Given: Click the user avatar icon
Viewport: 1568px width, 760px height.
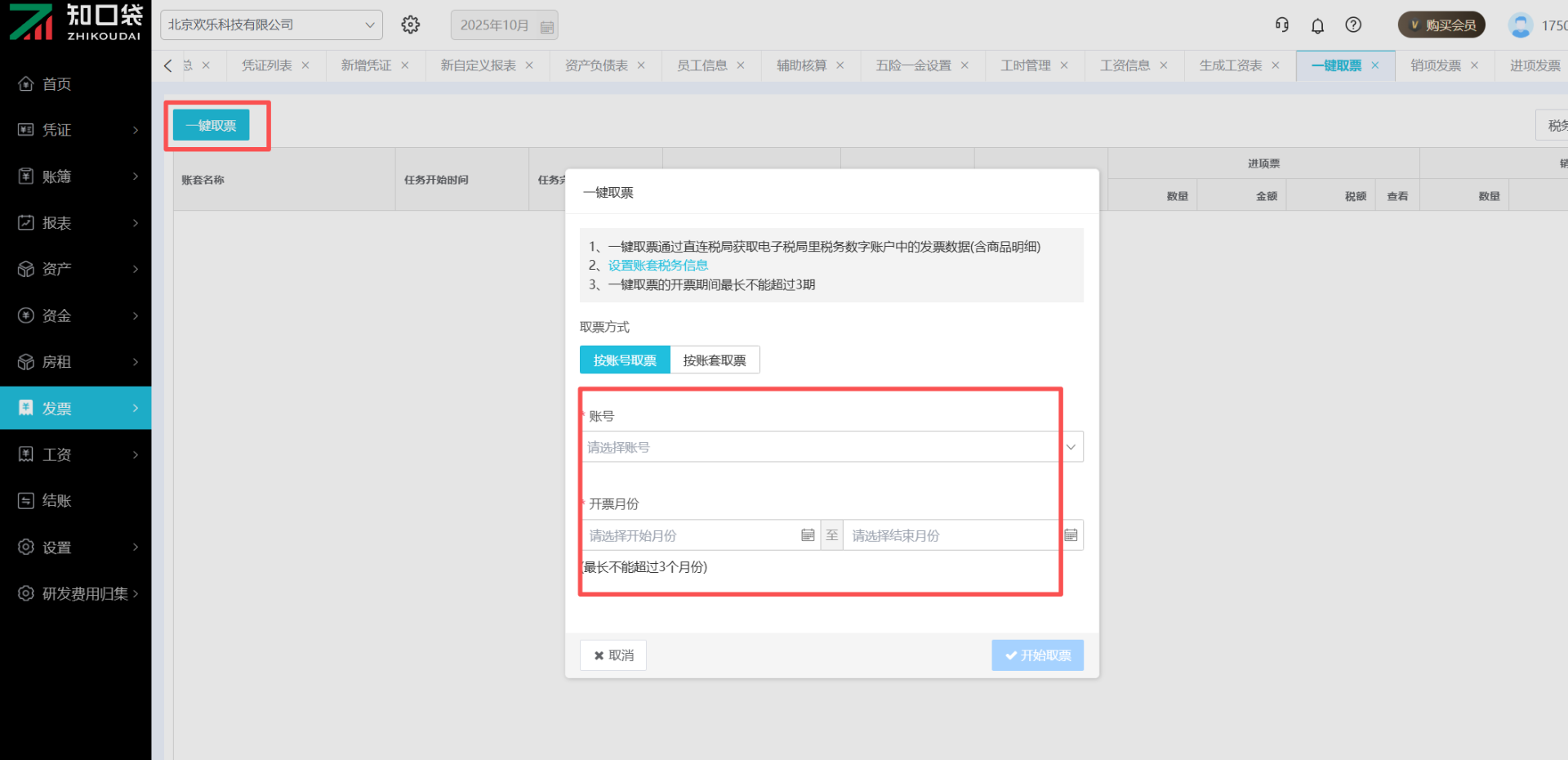Looking at the screenshot, I should point(1520,25).
